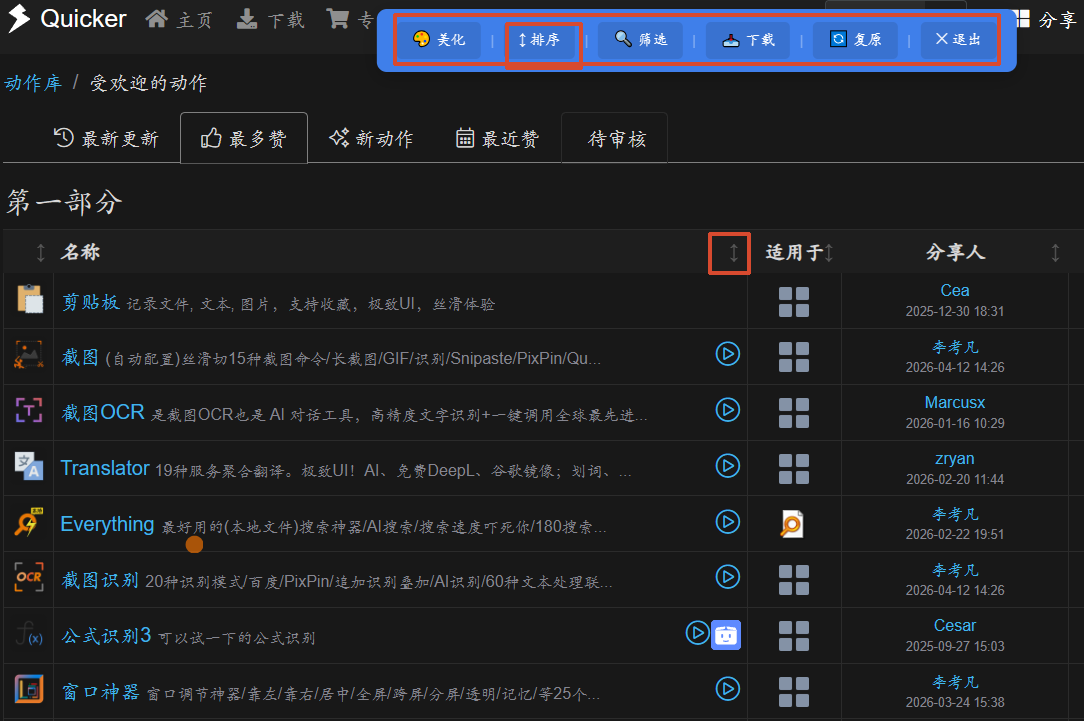Click the 美化 toolbar button
The image size is (1084, 721).
coord(439,39)
